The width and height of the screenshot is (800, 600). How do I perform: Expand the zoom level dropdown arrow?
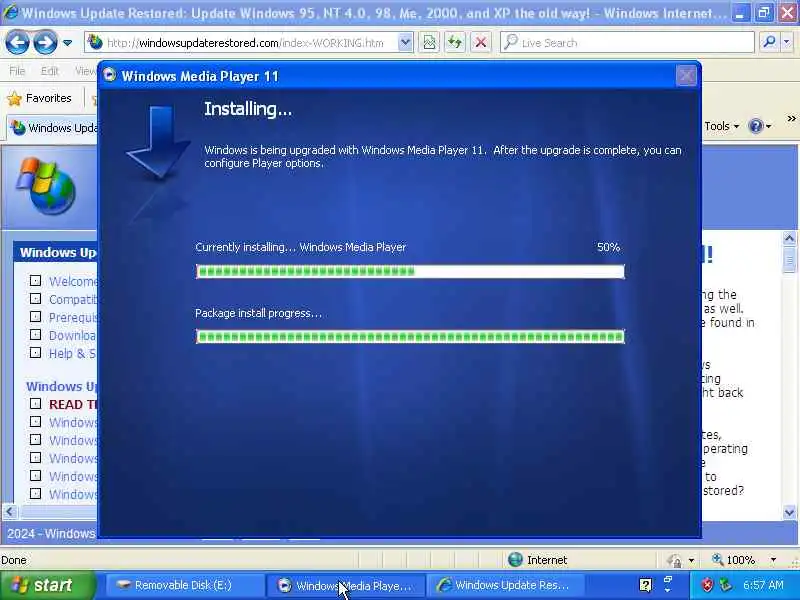tap(773, 560)
